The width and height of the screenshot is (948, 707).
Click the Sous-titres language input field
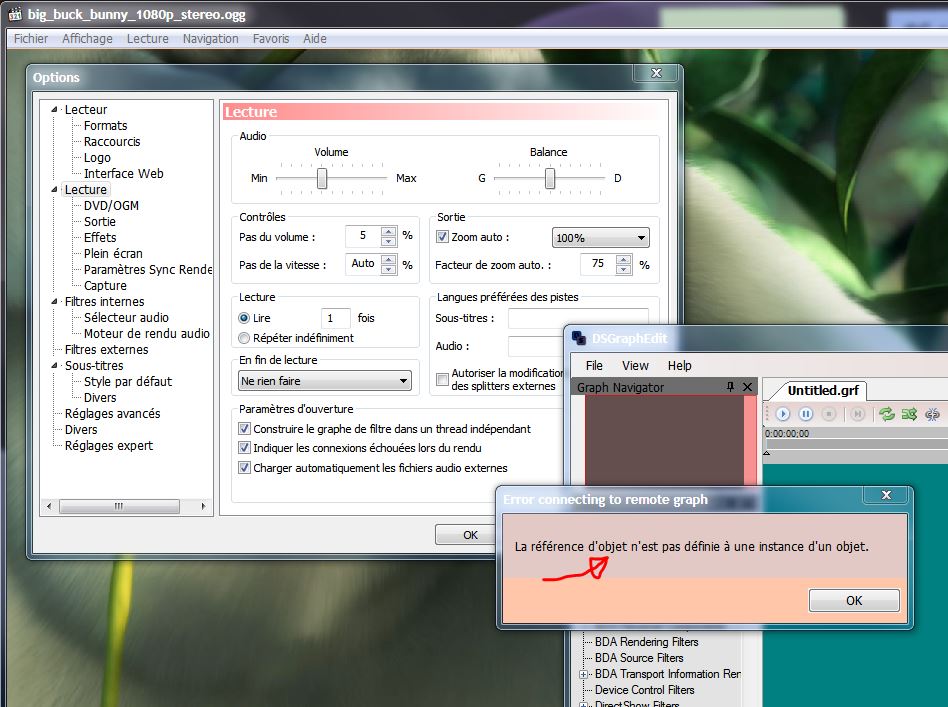tap(578, 318)
